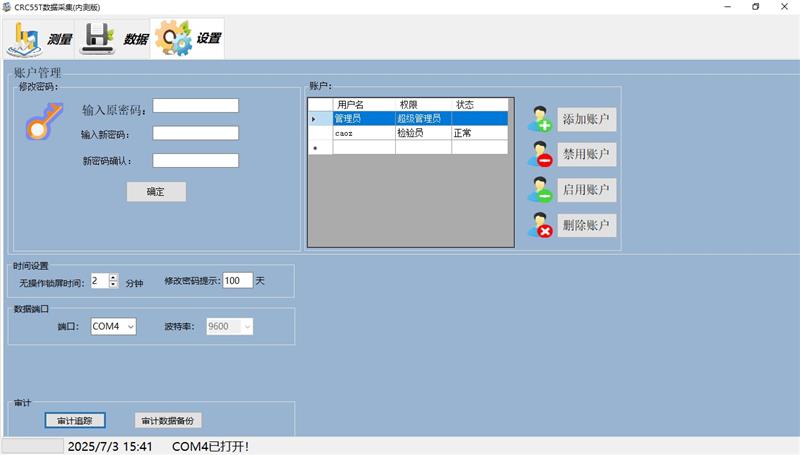Focus the 输入新密码 input field
This screenshot has width=800, height=455.
[x=195, y=134]
